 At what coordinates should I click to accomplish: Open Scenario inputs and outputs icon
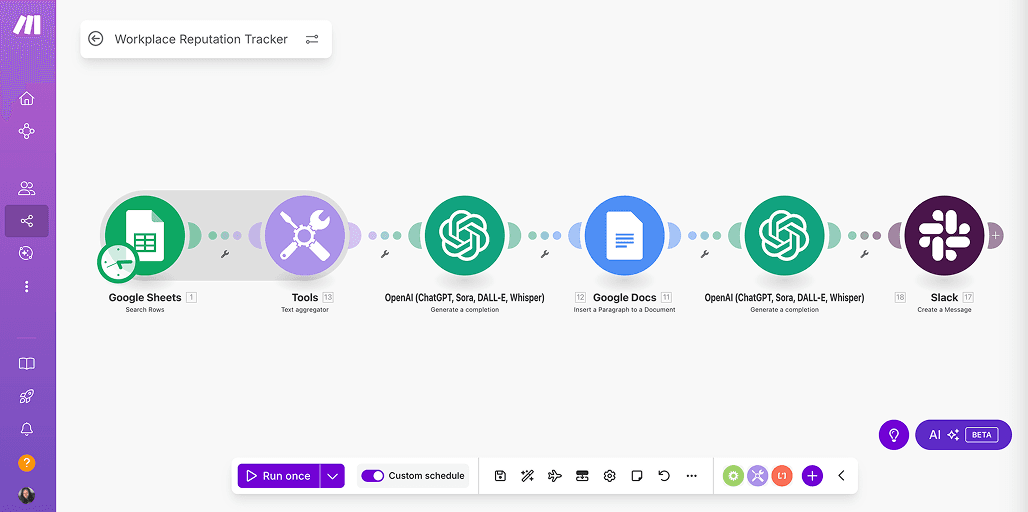[582, 476]
